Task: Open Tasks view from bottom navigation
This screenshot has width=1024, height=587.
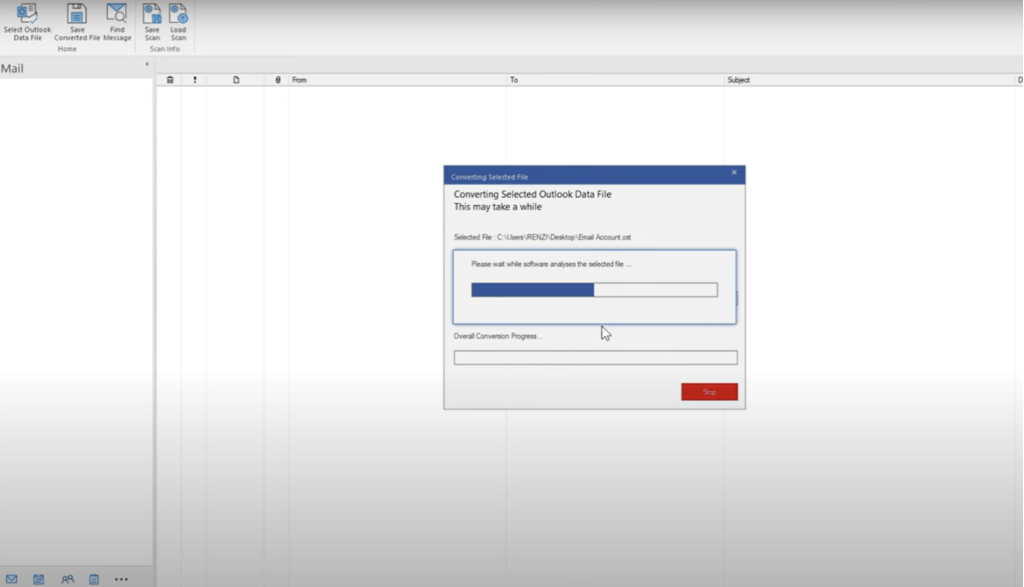Action: [x=94, y=579]
